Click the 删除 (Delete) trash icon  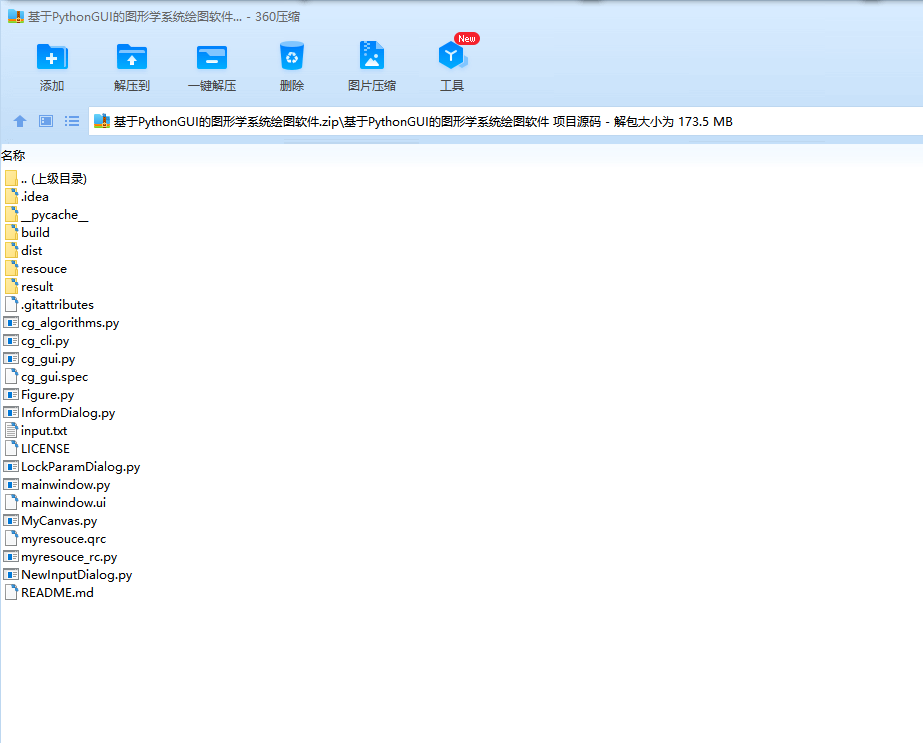[292, 57]
